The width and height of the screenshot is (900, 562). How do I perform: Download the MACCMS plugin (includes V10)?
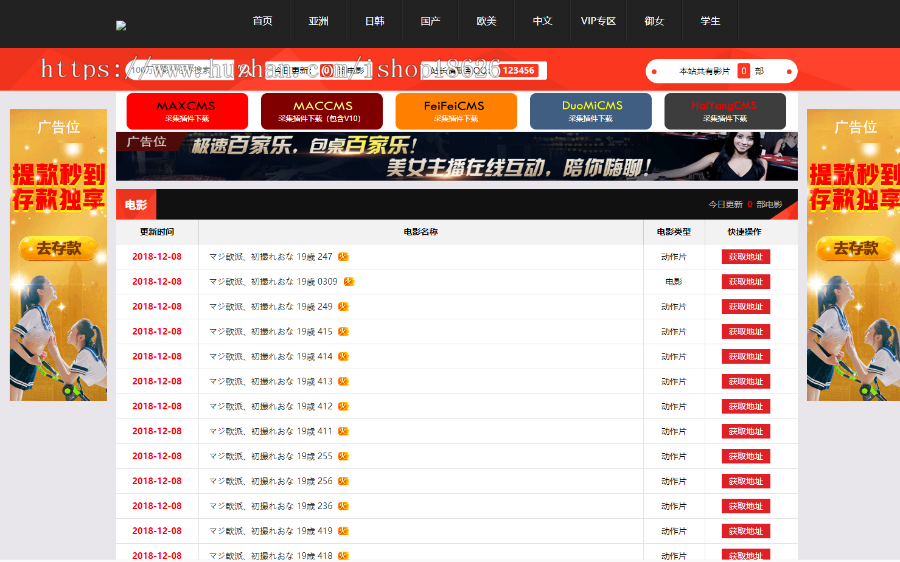click(x=321, y=111)
